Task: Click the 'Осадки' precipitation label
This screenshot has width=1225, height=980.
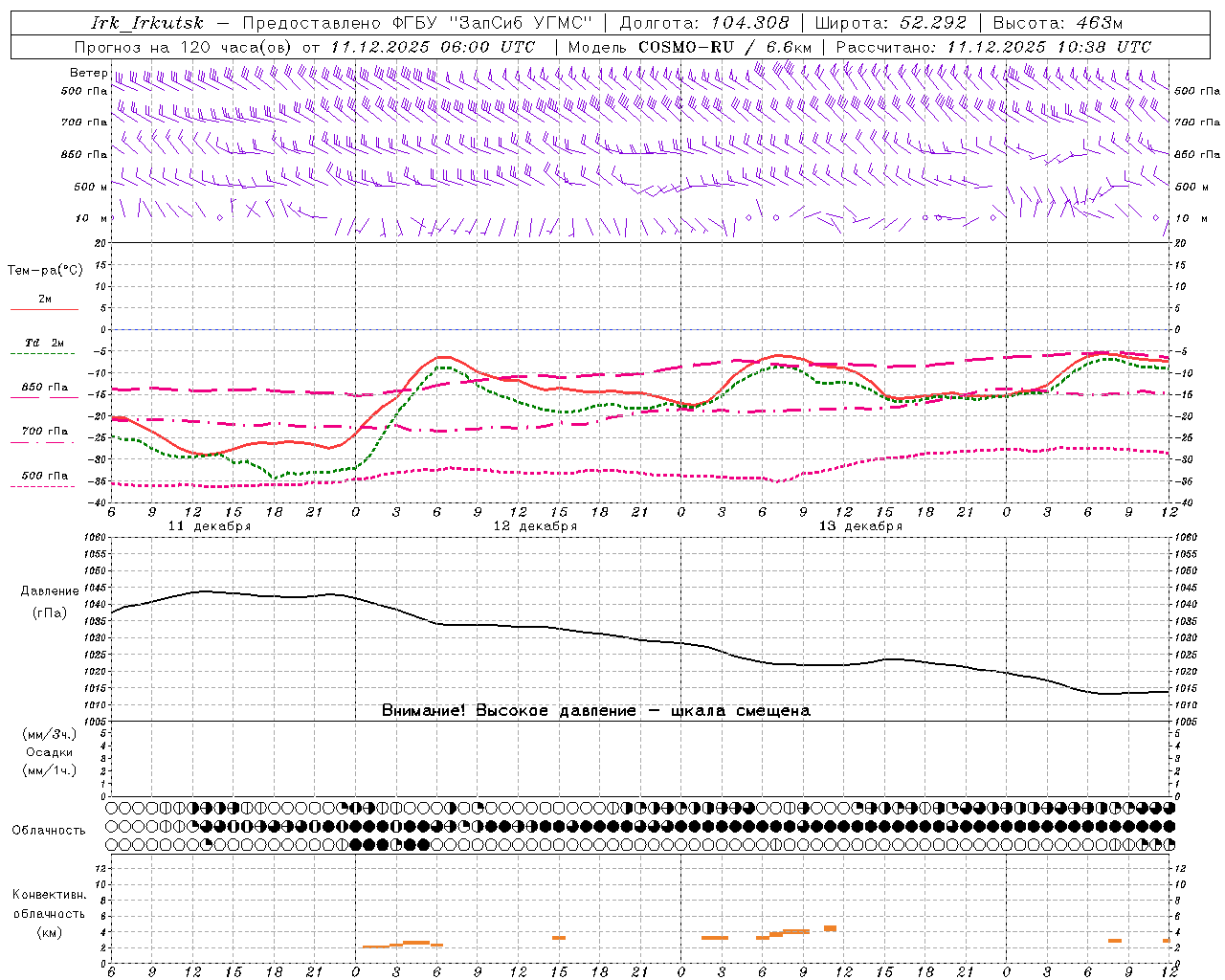Action: point(50,752)
